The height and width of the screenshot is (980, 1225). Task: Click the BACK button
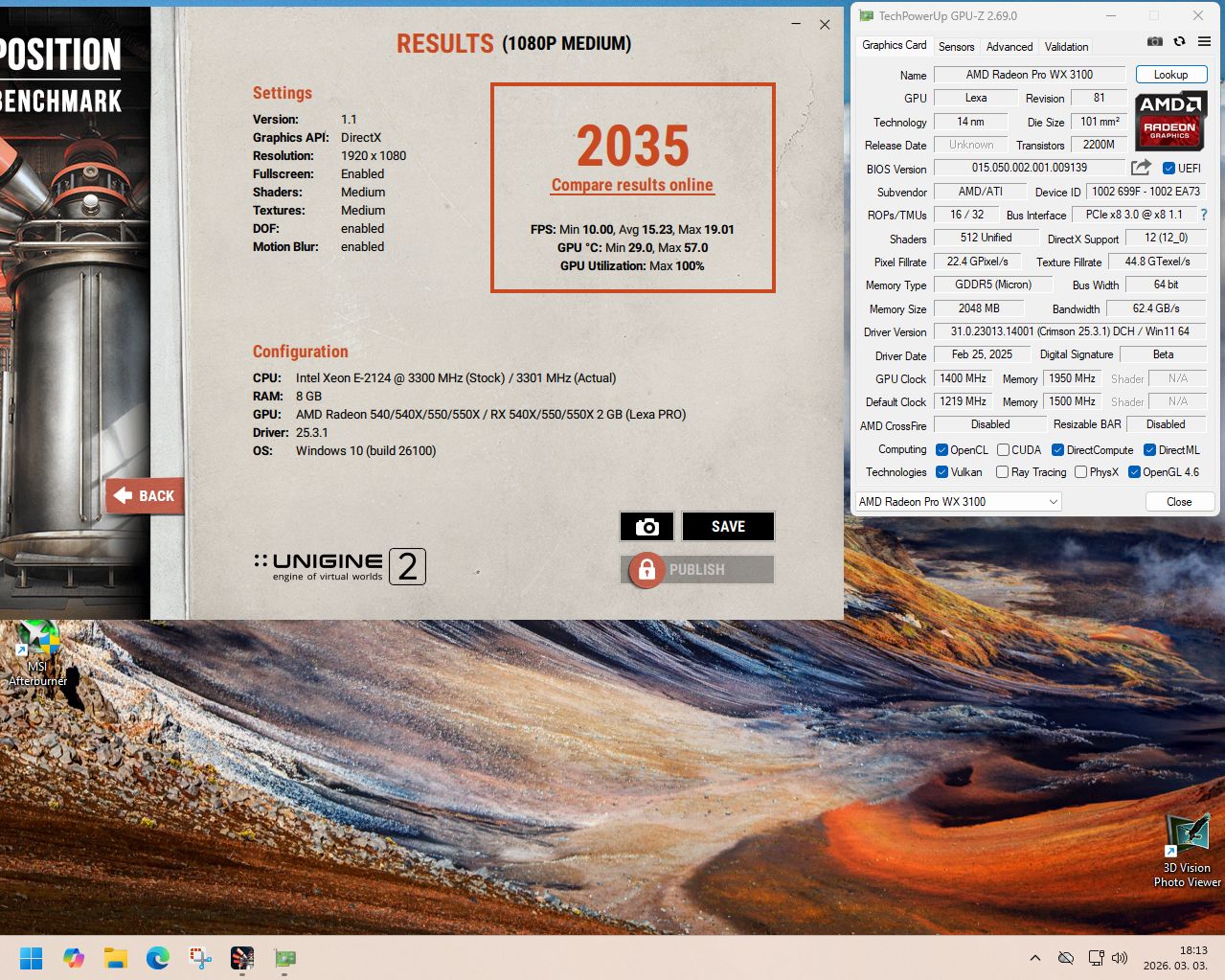coord(145,495)
